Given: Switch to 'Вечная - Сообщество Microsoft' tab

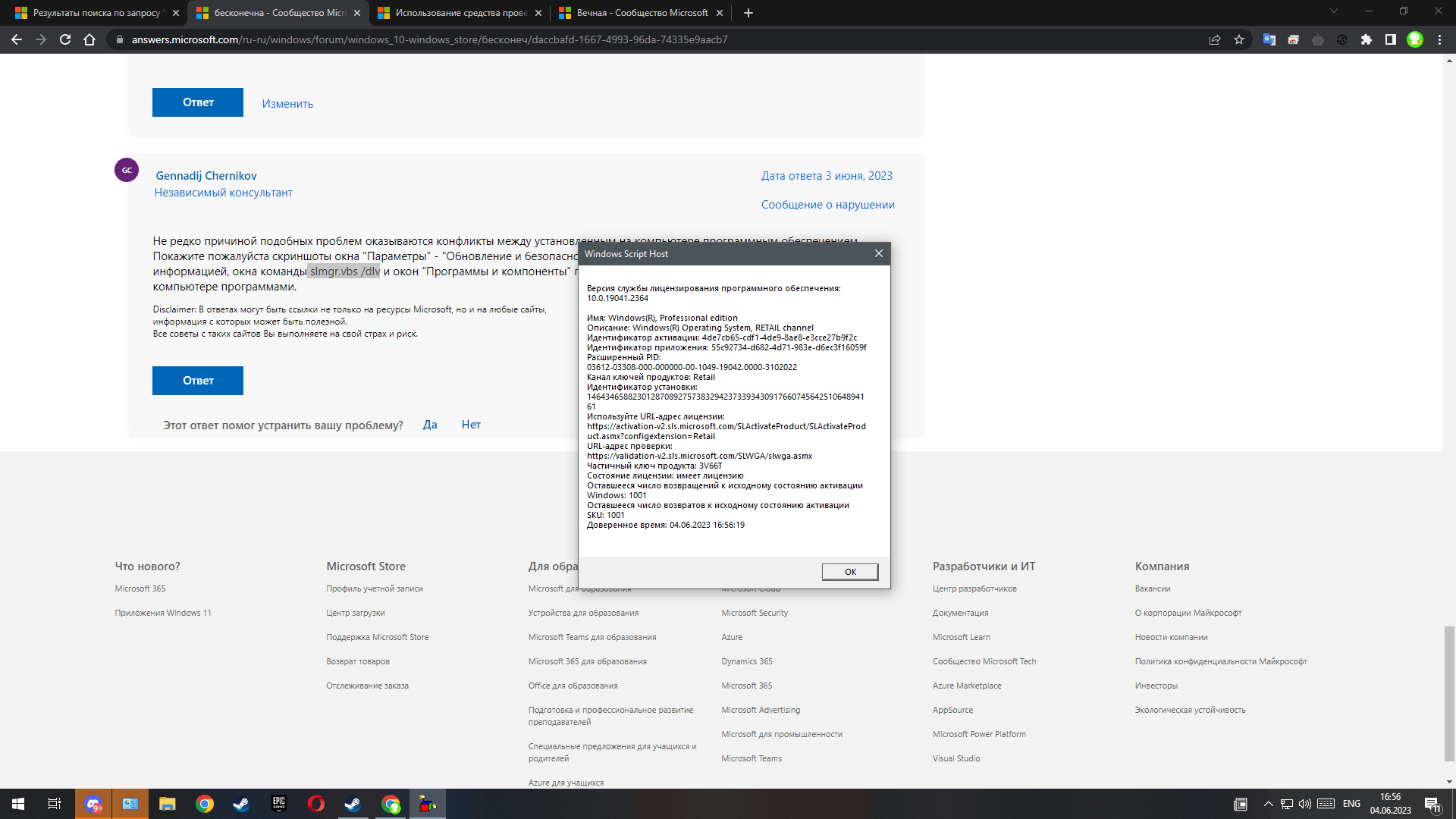Looking at the screenshot, I should [641, 13].
